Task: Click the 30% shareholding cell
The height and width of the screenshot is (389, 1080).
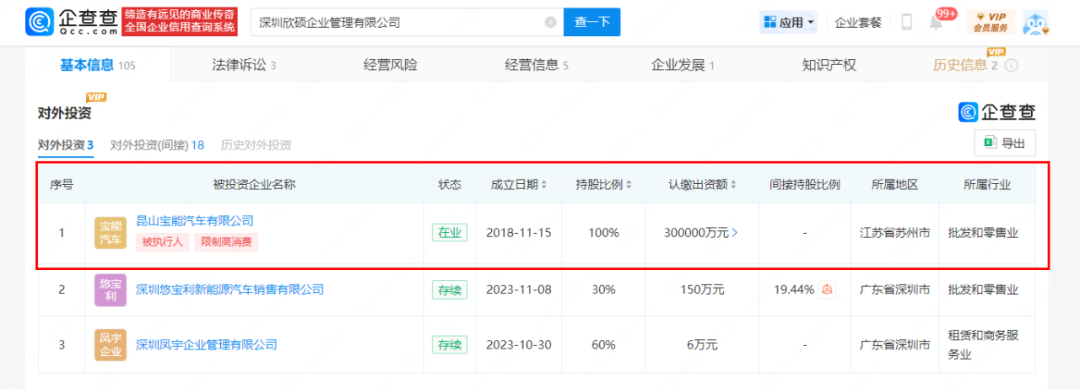Action: point(604,289)
